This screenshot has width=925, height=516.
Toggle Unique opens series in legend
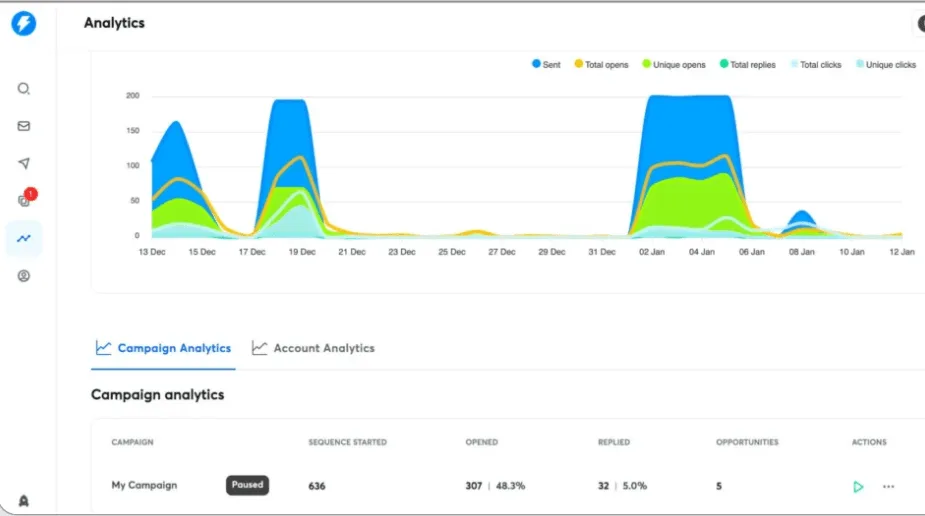(x=673, y=65)
